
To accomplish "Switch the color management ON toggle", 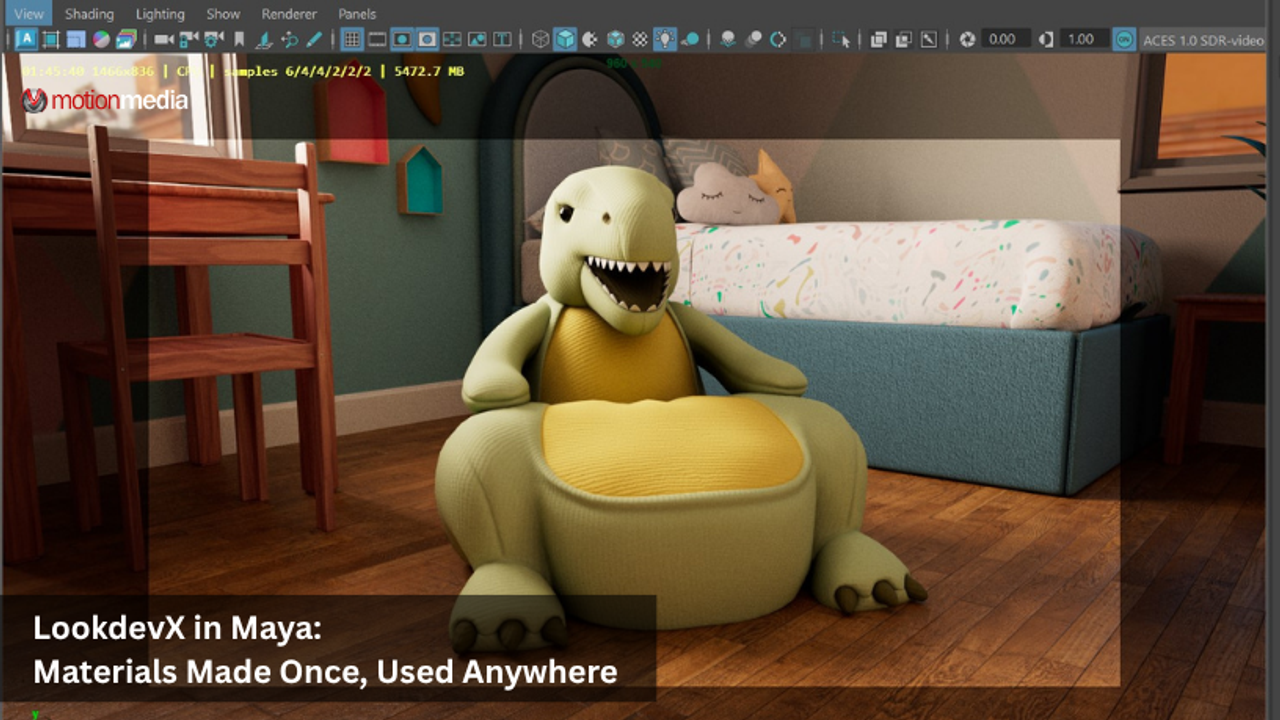I will pyautogui.click(x=1125, y=40).
